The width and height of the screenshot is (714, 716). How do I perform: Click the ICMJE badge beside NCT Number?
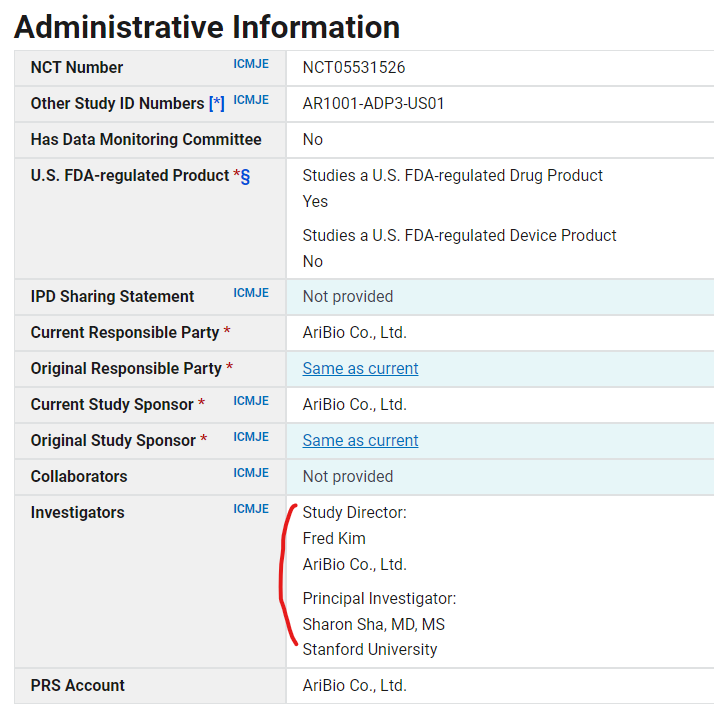coord(251,64)
